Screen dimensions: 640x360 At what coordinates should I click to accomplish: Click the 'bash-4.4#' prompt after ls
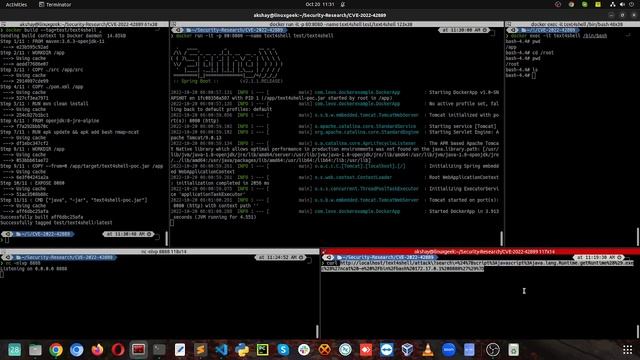(x=518, y=76)
